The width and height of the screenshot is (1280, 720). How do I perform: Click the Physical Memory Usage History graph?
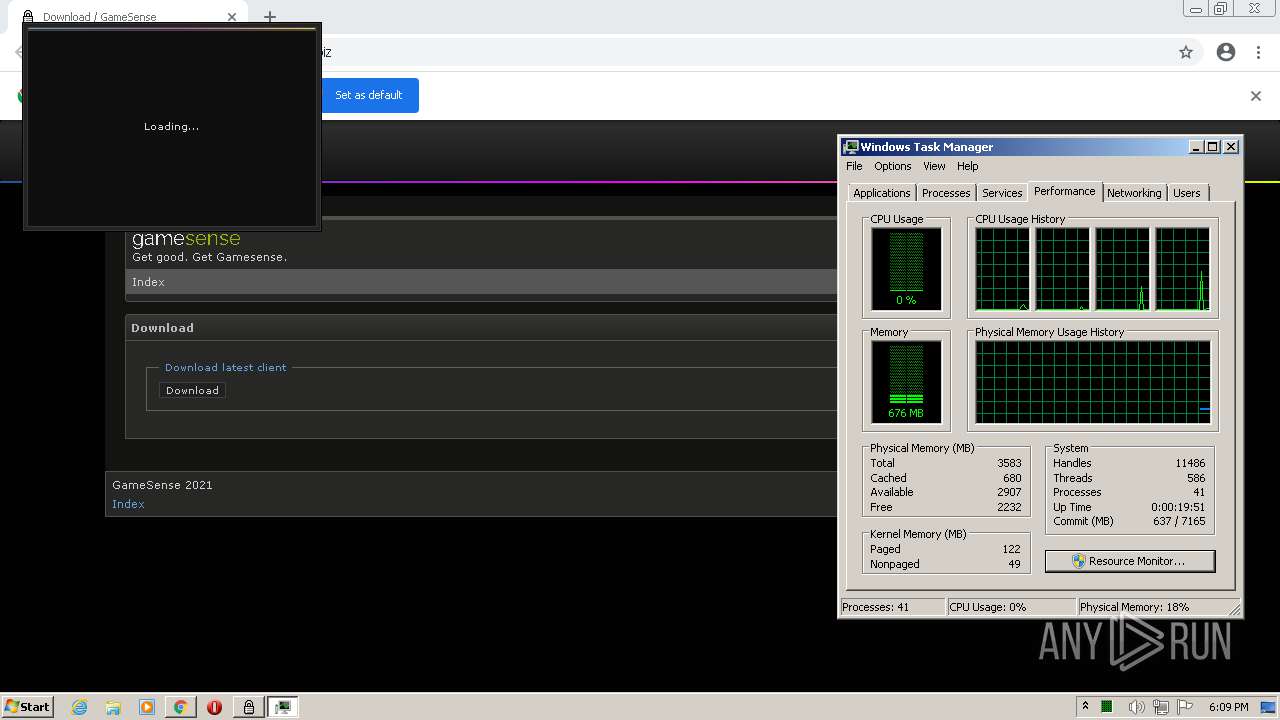[x=1093, y=381]
